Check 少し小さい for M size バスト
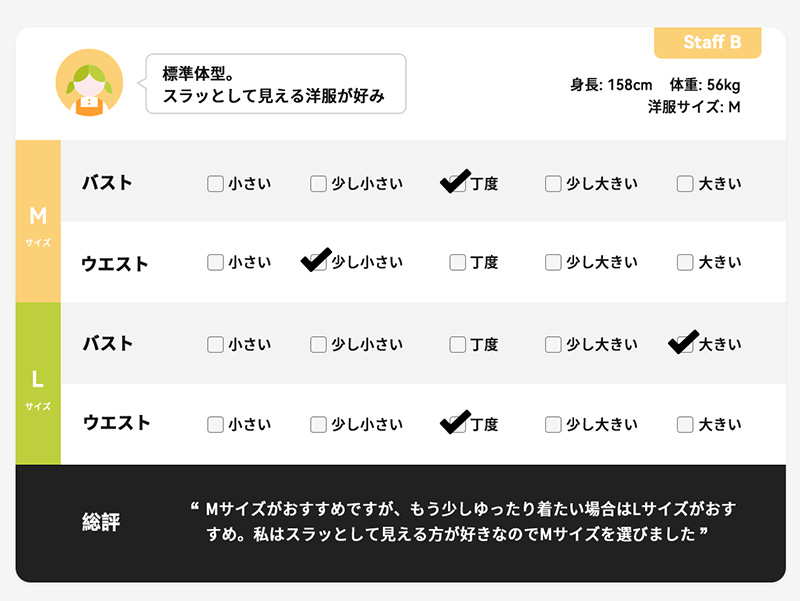 coord(318,184)
